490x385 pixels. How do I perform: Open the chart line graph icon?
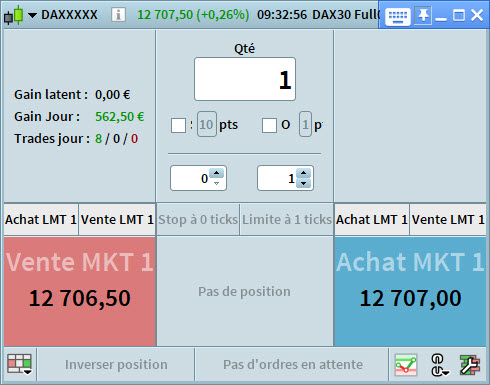click(406, 365)
